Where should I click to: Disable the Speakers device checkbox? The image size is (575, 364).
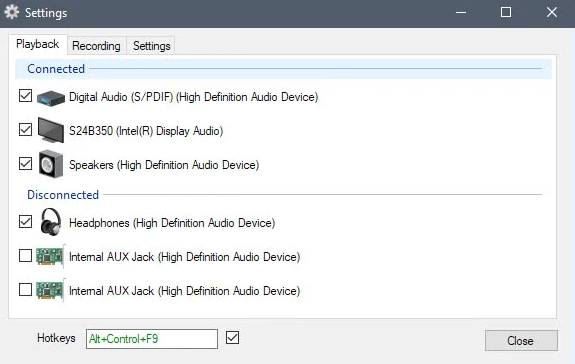pos(25,163)
